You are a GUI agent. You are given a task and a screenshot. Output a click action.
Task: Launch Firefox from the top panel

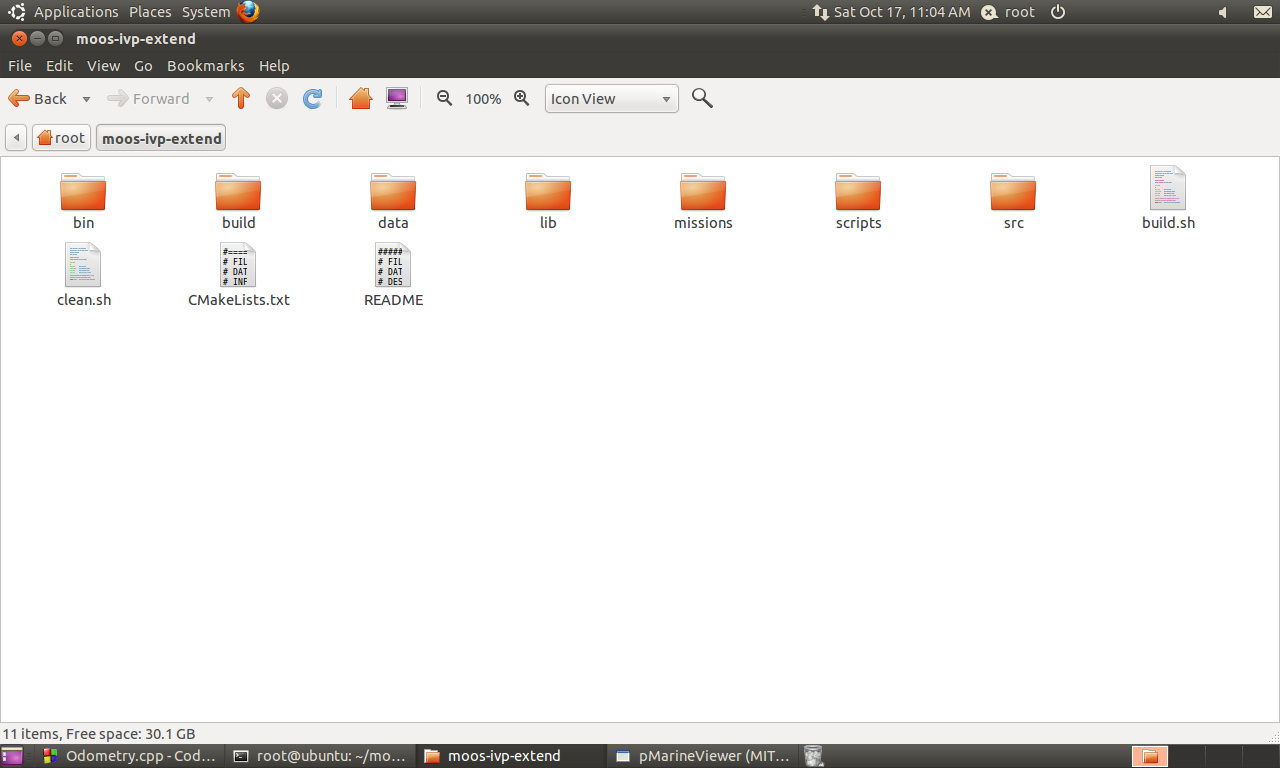click(248, 12)
